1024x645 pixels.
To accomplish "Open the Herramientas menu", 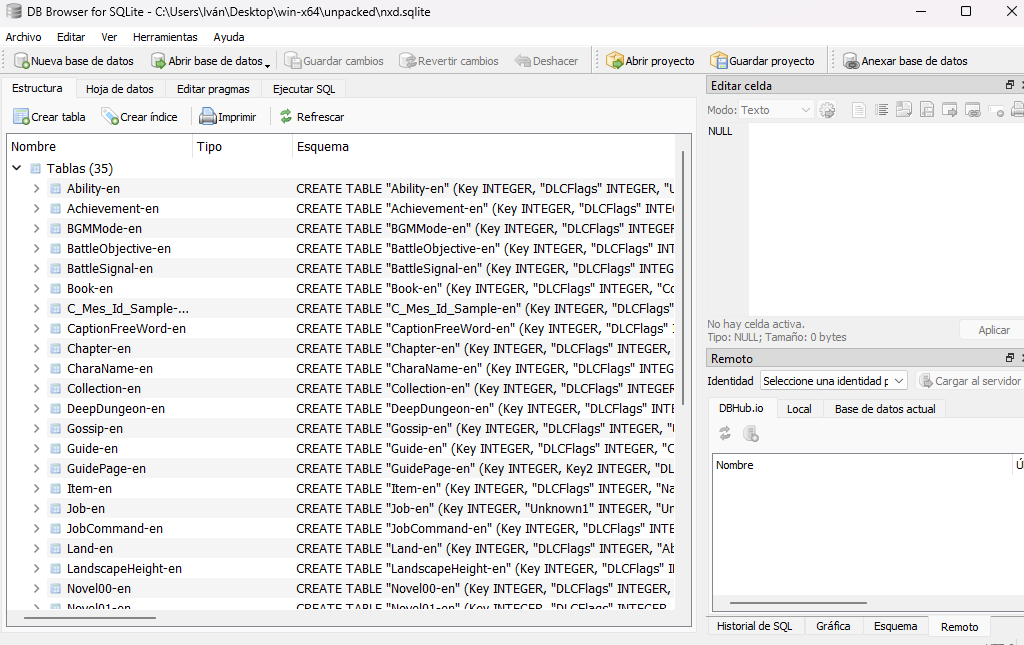I will pos(165,37).
